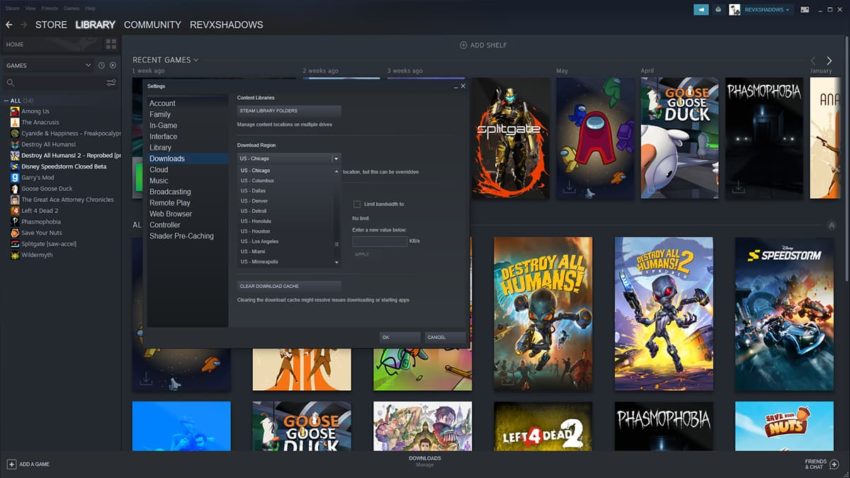Select Garry's Mod icon in games list

(x=15, y=178)
